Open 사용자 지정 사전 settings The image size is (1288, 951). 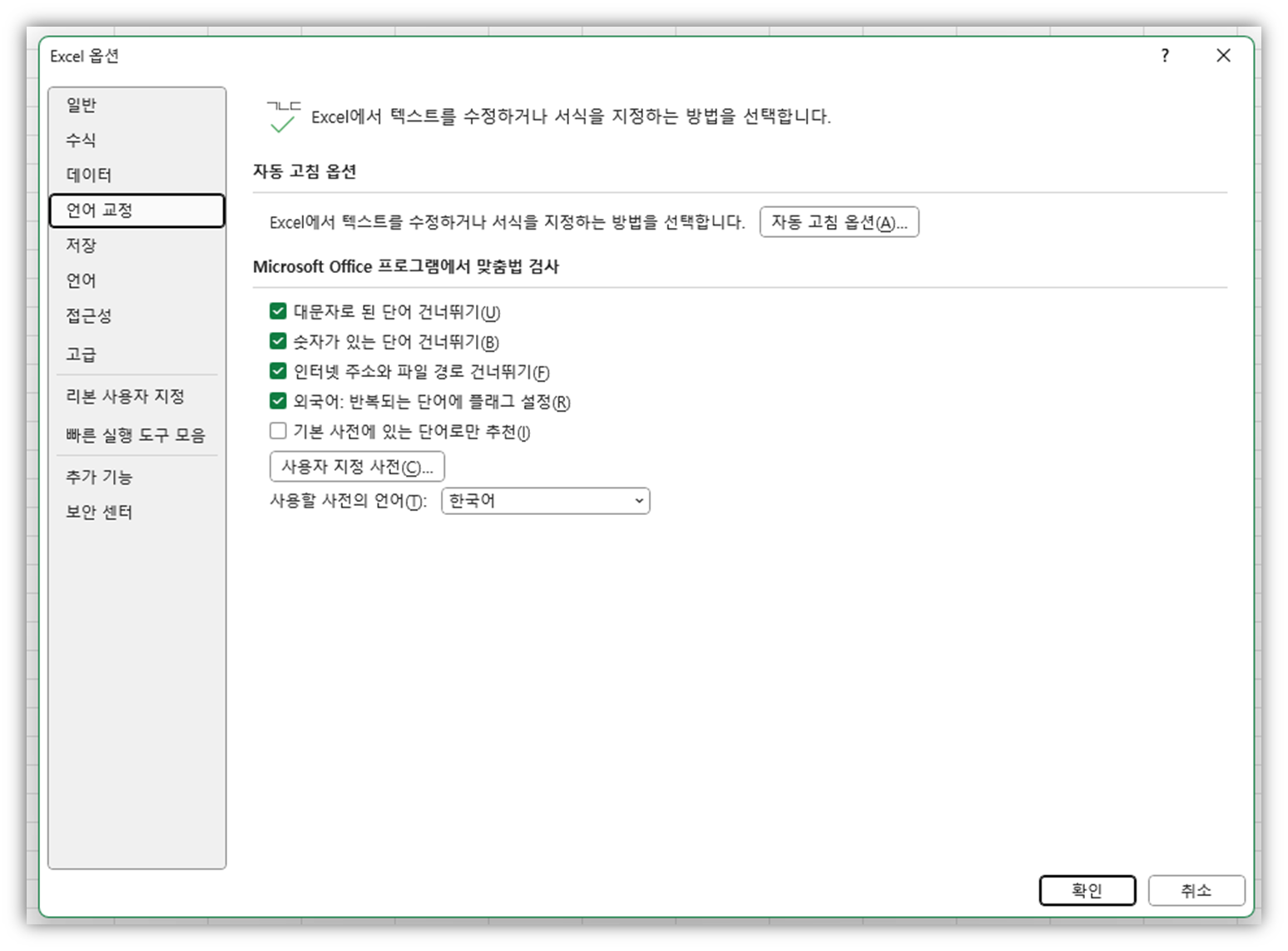[x=357, y=466]
